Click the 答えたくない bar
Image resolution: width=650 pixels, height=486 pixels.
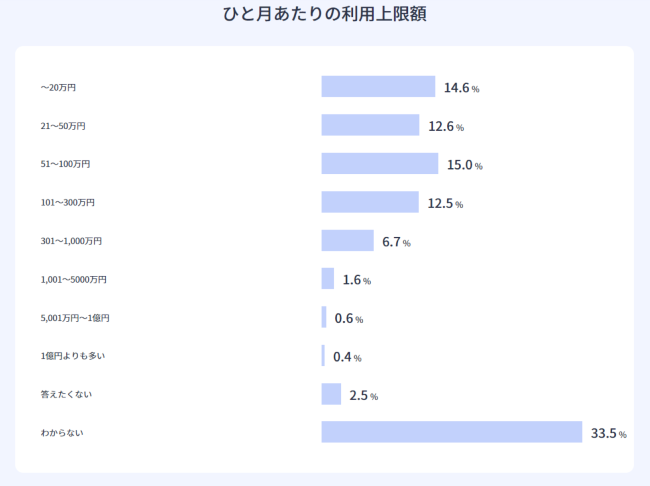point(331,394)
